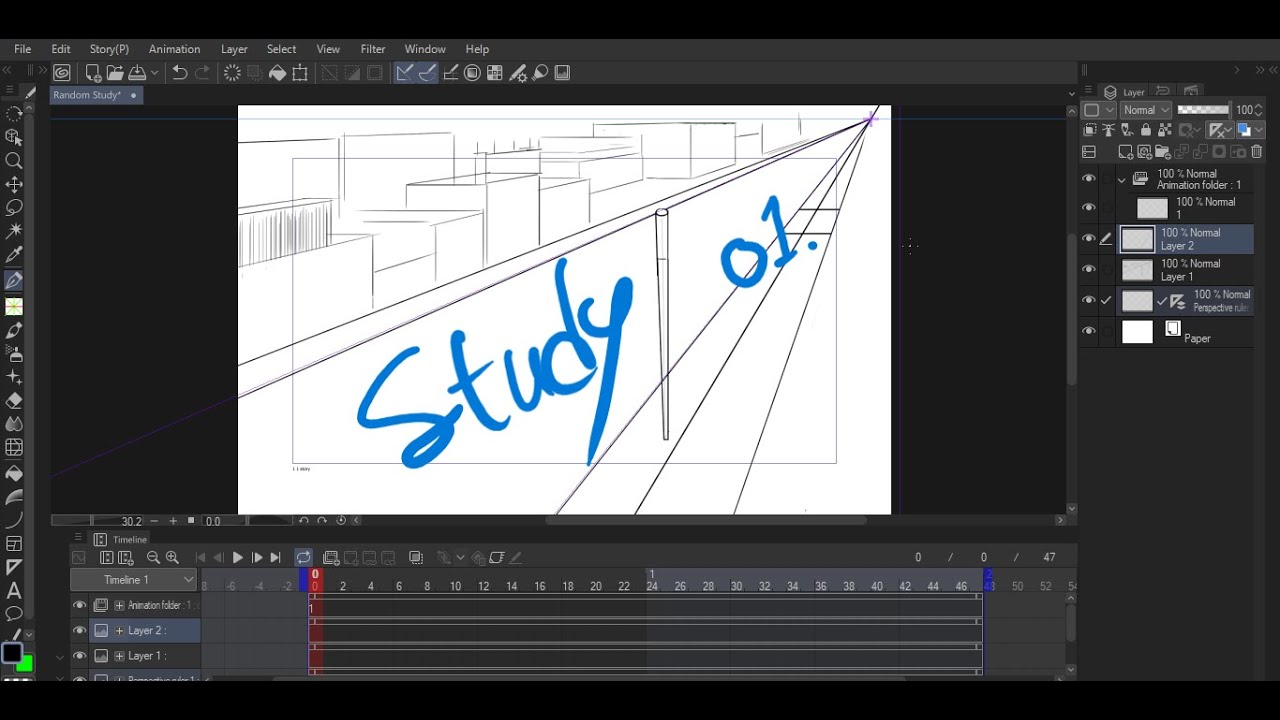Click the Fill bucket icon in command bar

(277, 73)
